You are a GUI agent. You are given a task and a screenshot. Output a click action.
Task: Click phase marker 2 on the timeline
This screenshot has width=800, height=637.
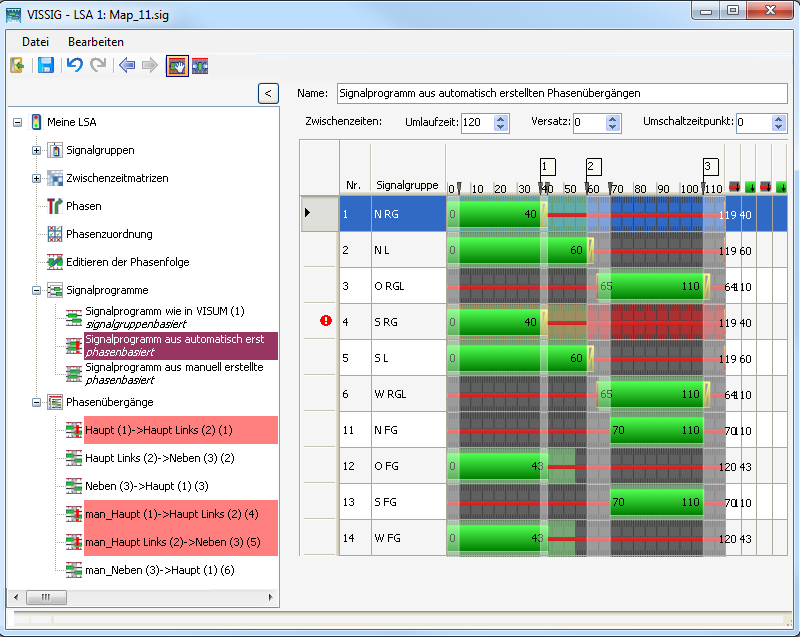pos(592,166)
